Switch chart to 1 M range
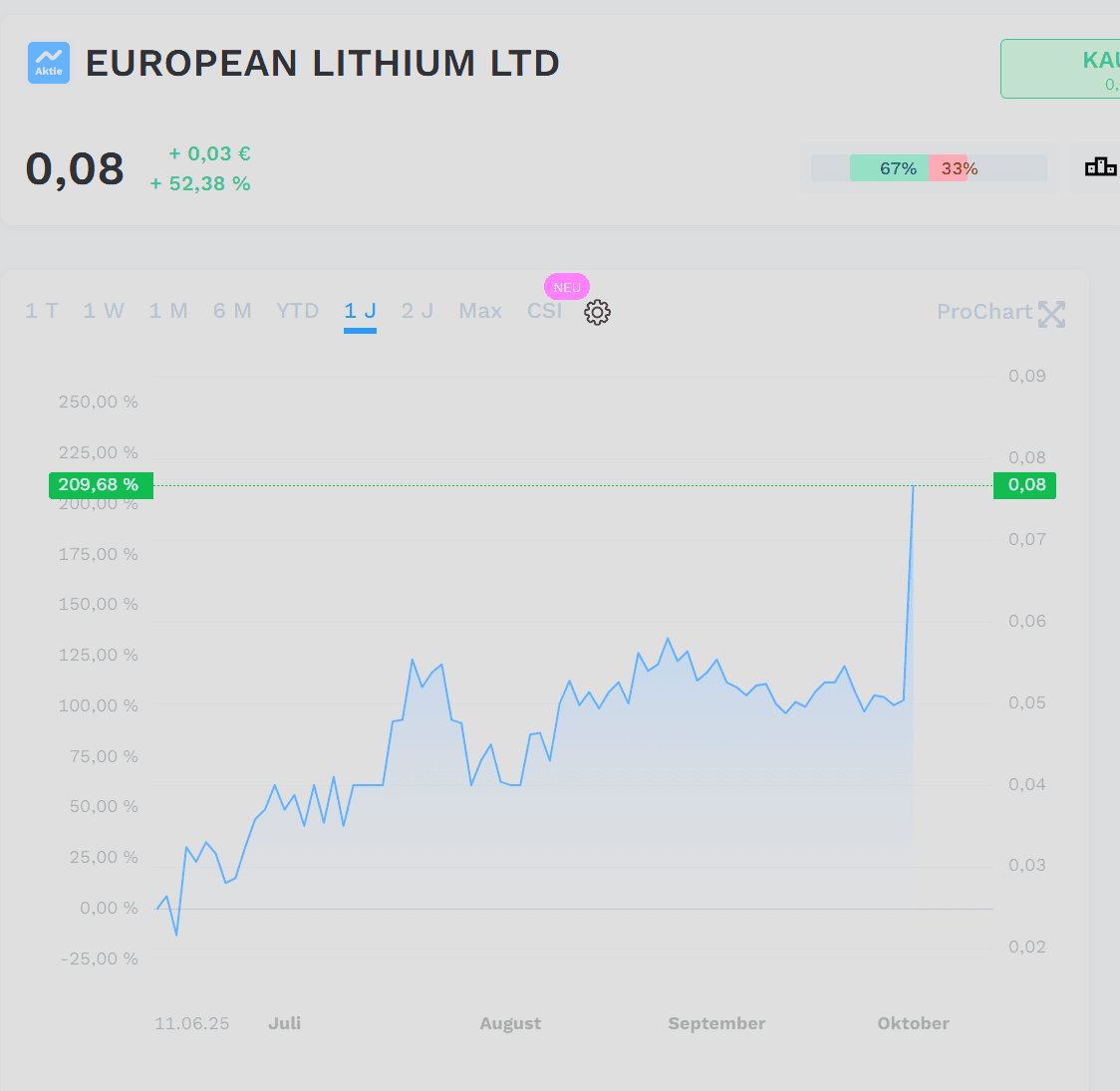The width and height of the screenshot is (1120, 1091). (x=168, y=311)
